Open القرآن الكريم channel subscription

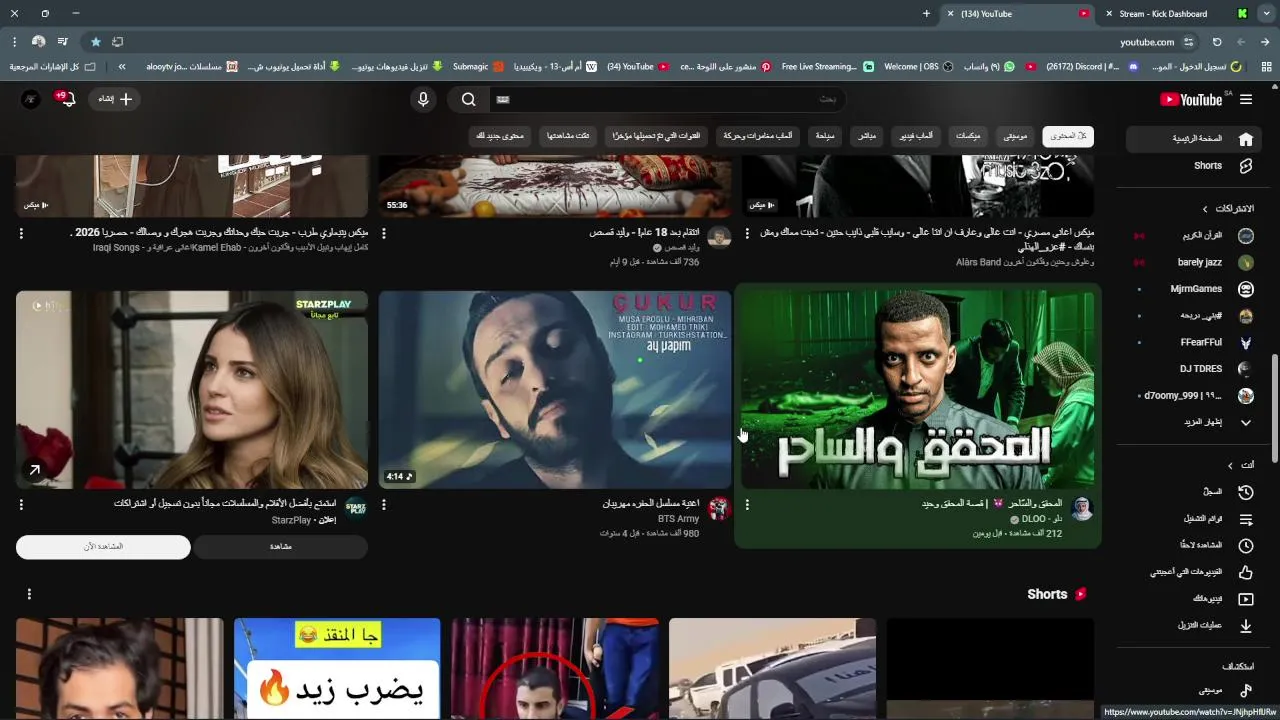[1195, 236]
